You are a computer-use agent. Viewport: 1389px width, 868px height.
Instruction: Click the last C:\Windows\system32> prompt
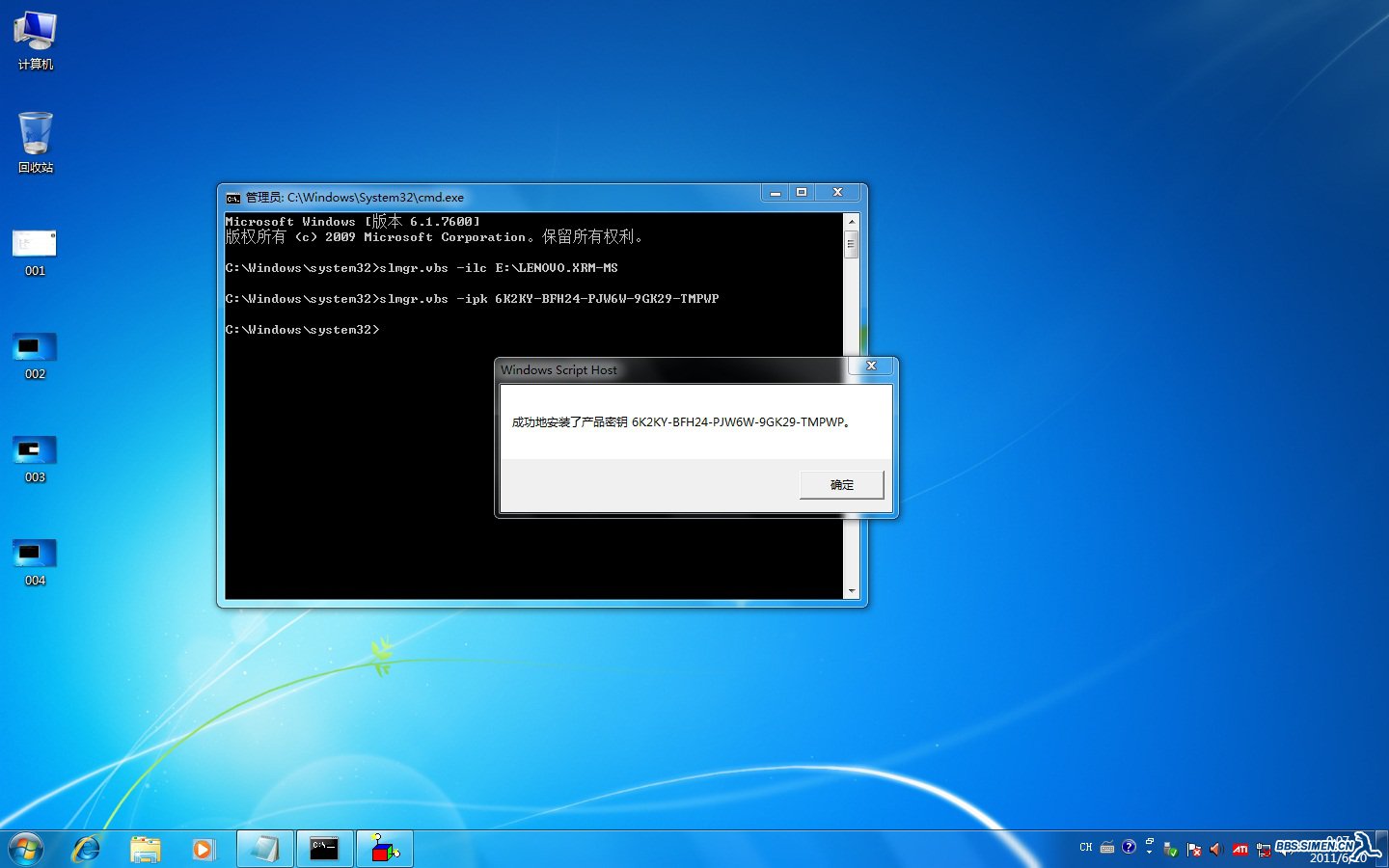(x=303, y=330)
